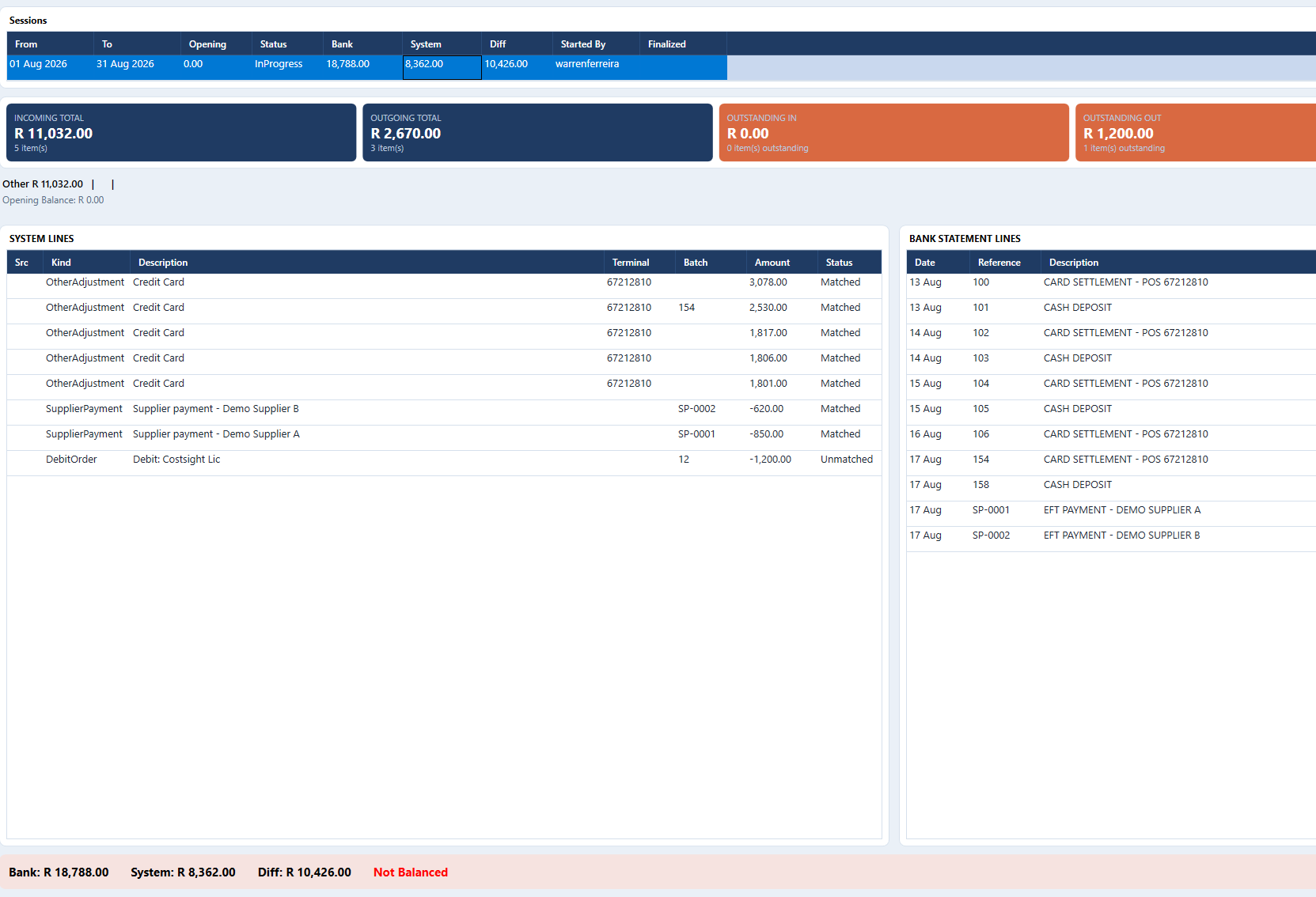Click the System Lines Description header

point(367,263)
